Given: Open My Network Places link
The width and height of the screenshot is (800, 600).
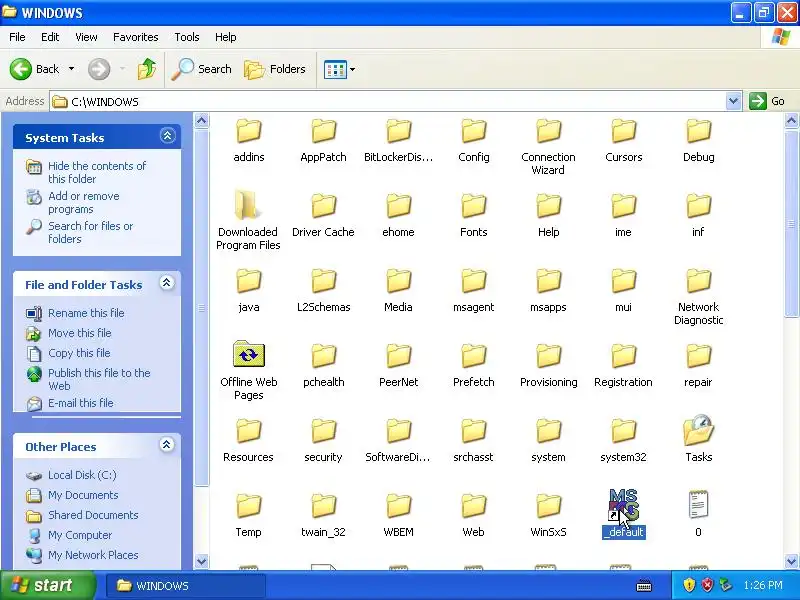Looking at the screenshot, I should tap(93, 555).
